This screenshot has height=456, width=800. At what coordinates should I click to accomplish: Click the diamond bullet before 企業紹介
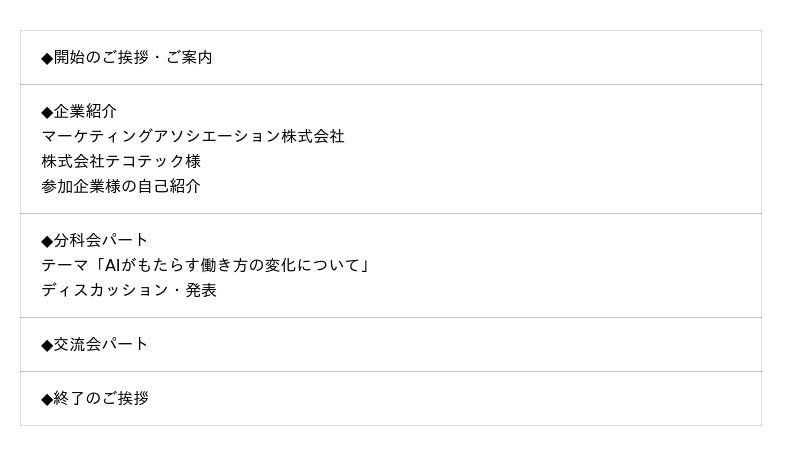[x=47, y=112]
